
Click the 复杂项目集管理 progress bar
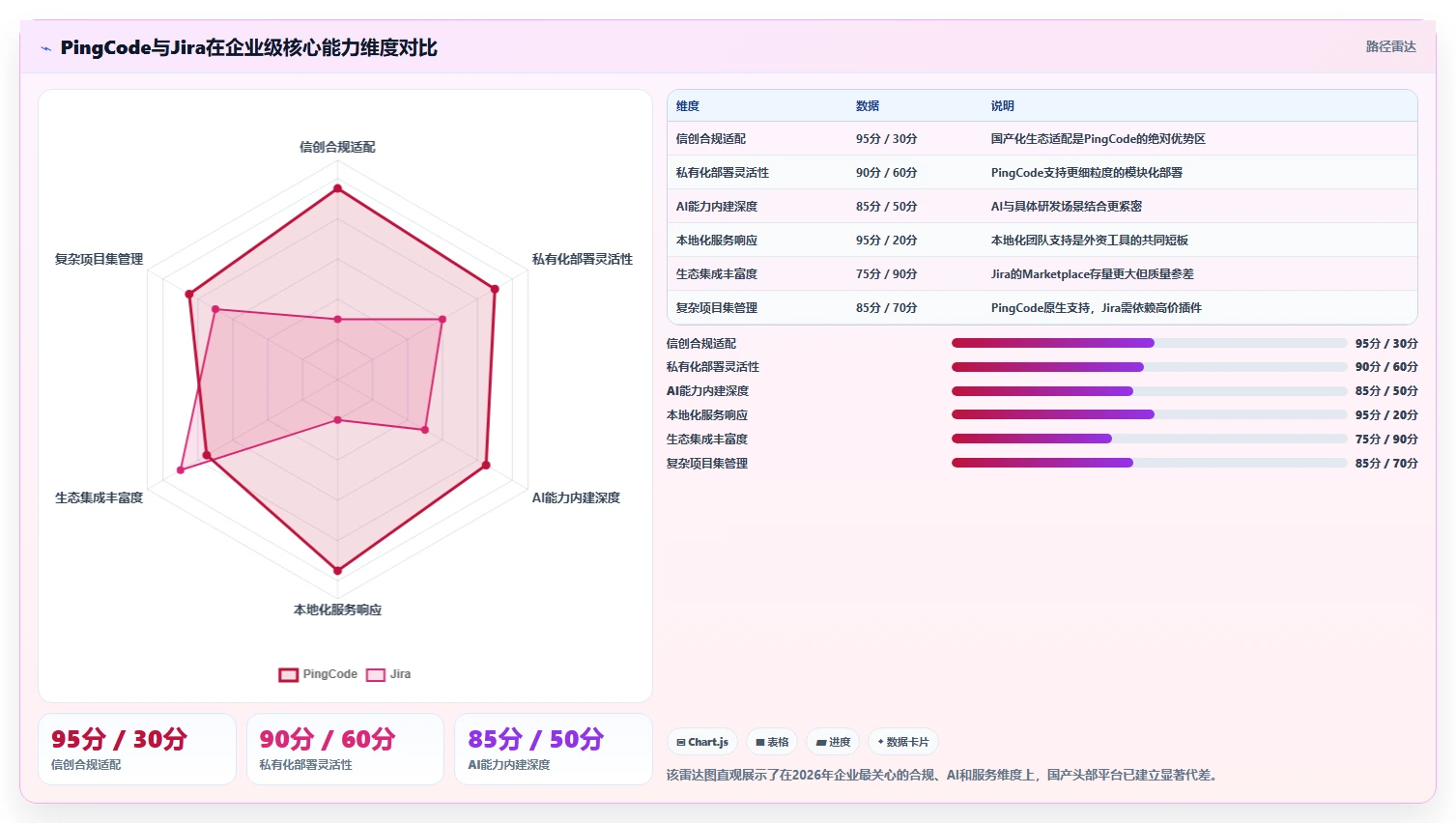1150,463
